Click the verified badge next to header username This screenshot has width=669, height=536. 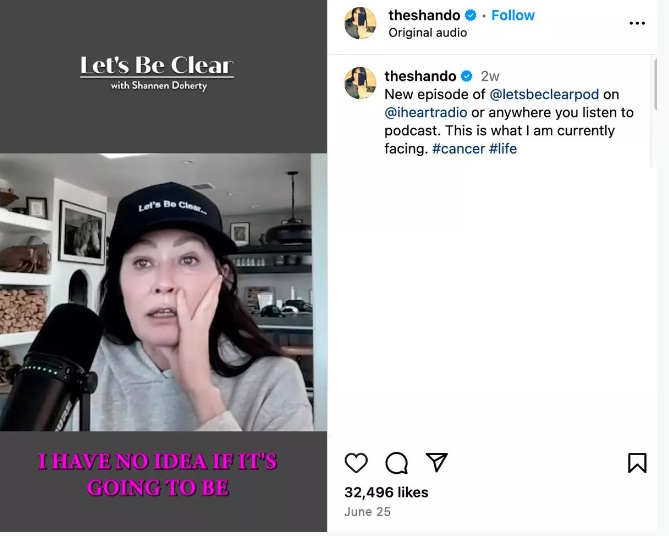point(470,15)
